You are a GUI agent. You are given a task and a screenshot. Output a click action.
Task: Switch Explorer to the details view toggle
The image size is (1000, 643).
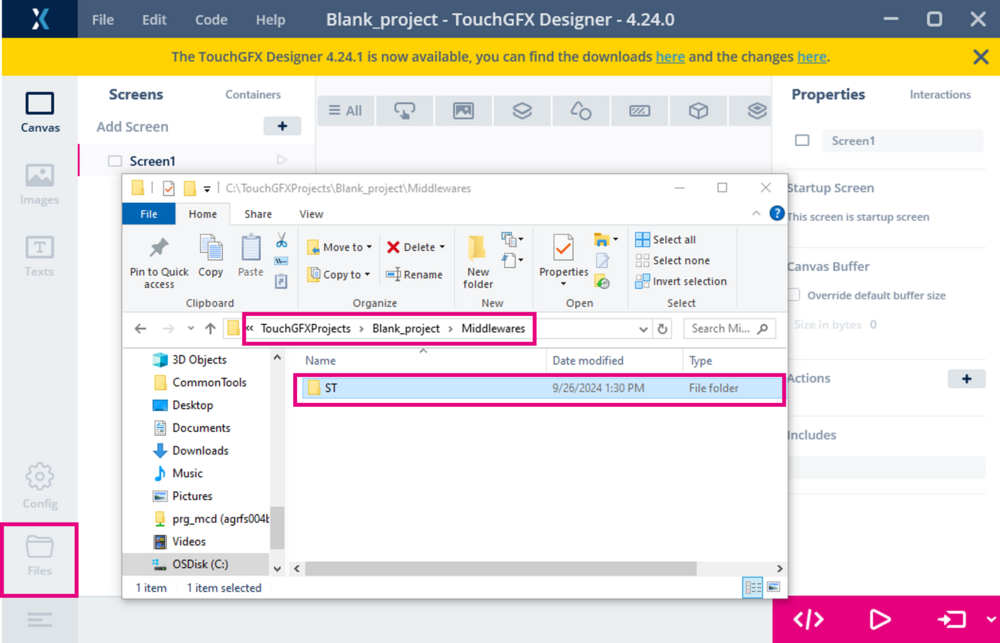(x=753, y=588)
